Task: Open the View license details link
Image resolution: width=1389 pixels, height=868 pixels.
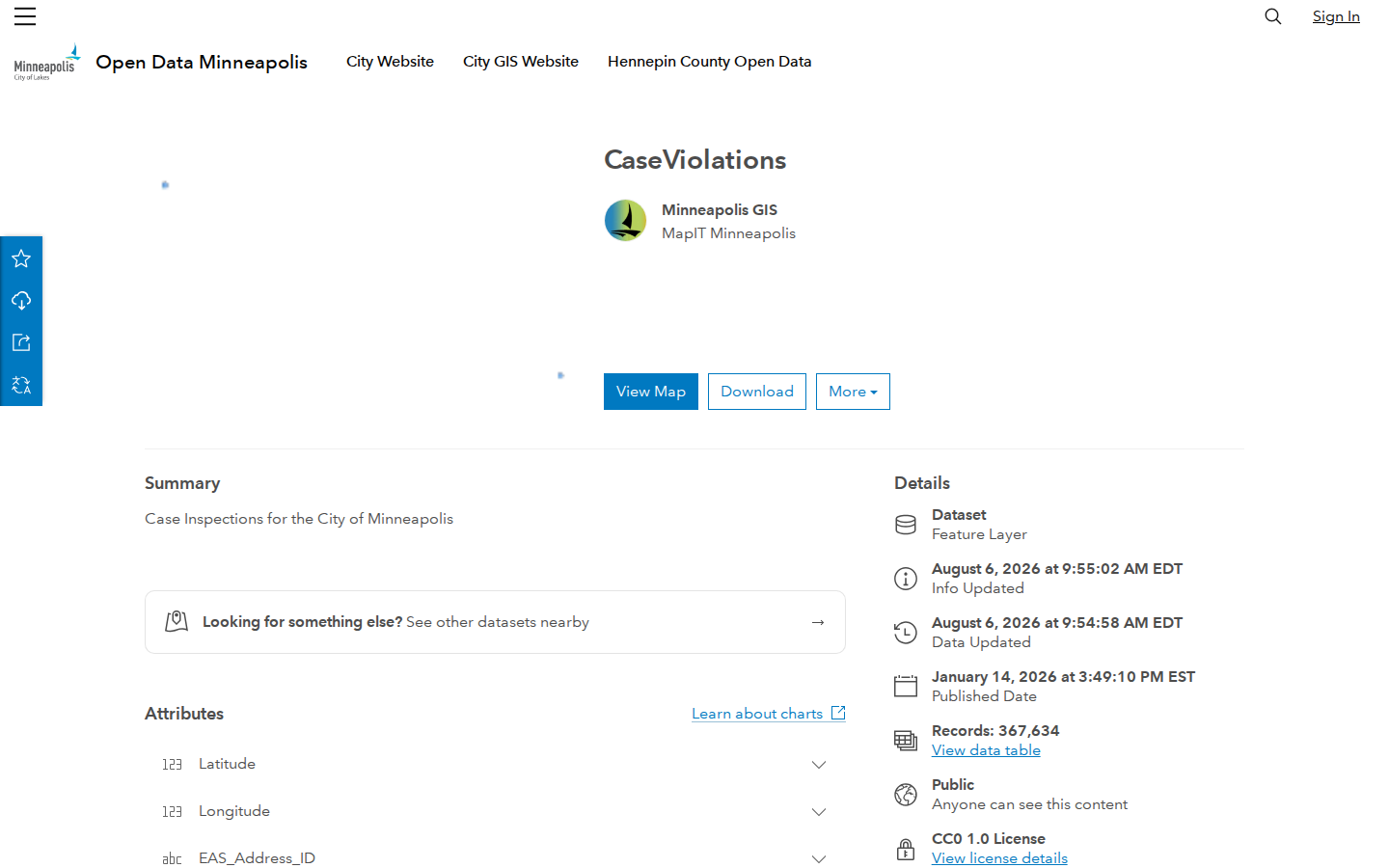Action: (999, 858)
